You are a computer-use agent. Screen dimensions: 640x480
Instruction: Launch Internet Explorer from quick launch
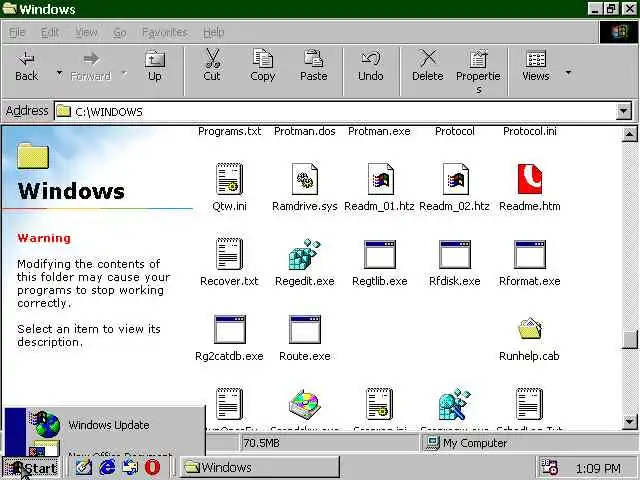pos(107,467)
